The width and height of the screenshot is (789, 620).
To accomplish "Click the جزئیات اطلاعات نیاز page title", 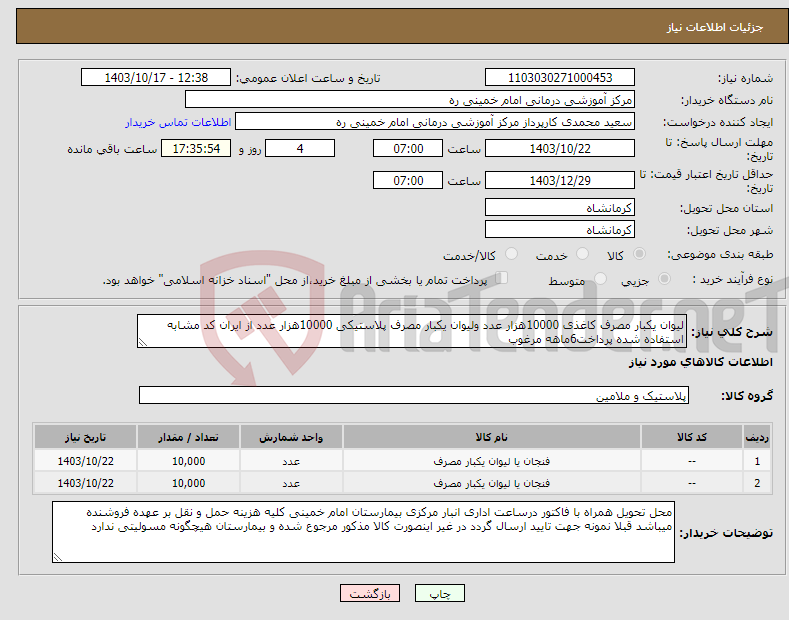I will click(x=715, y=27).
